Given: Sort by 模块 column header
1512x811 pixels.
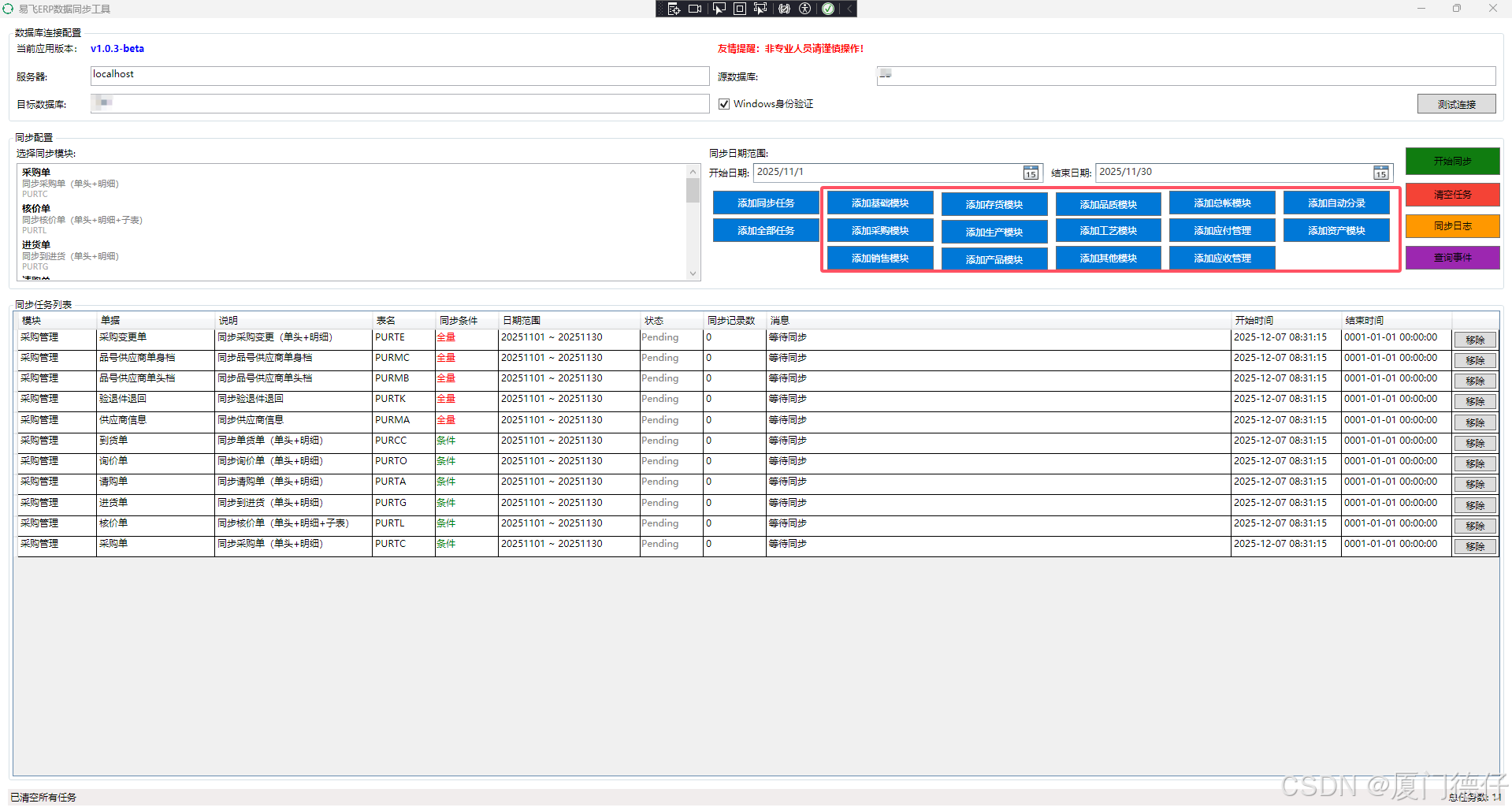Looking at the screenshot, I should pos(57,320).
